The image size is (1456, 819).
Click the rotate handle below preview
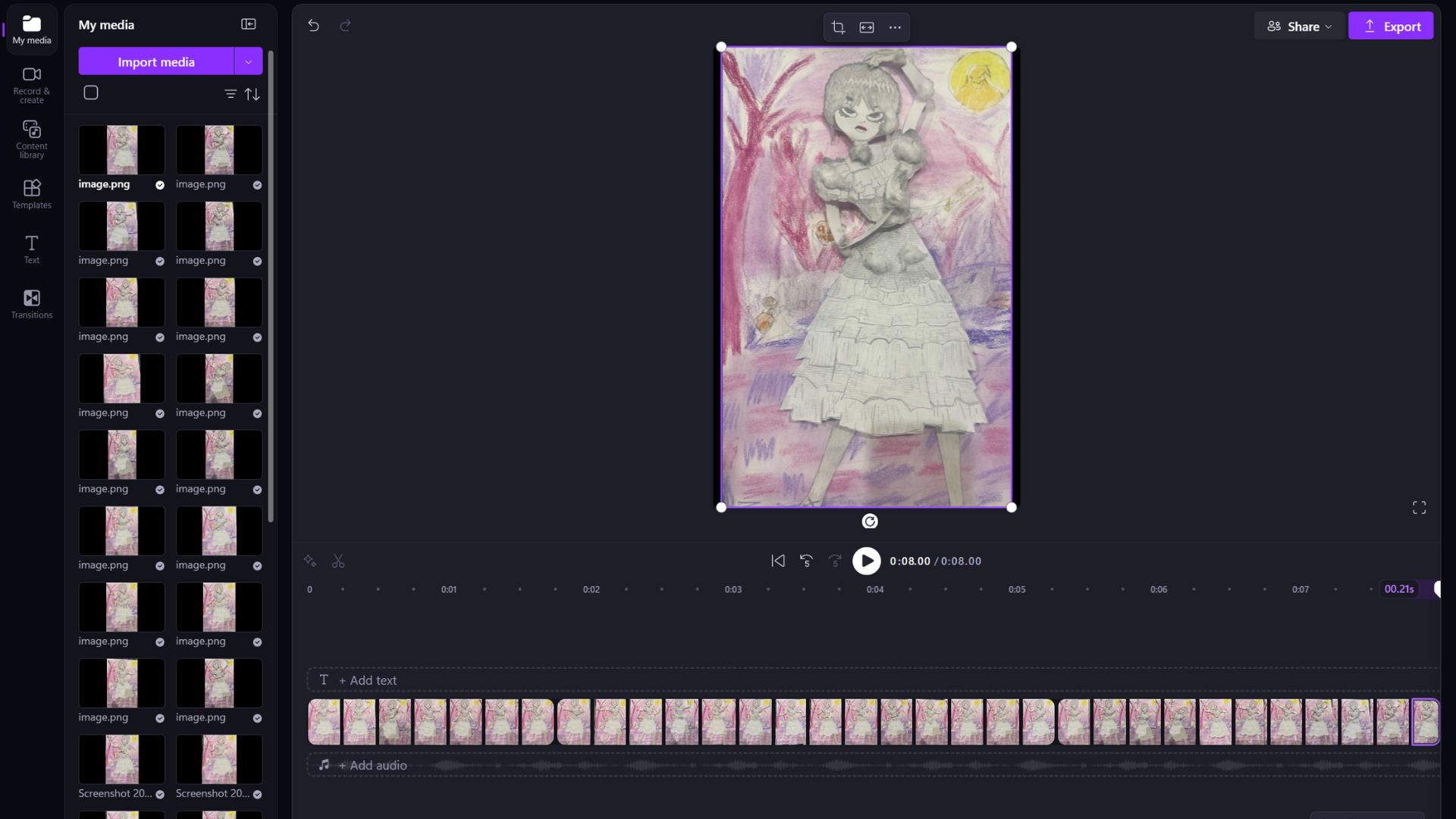pyautogui.click(x=870, y=522)
